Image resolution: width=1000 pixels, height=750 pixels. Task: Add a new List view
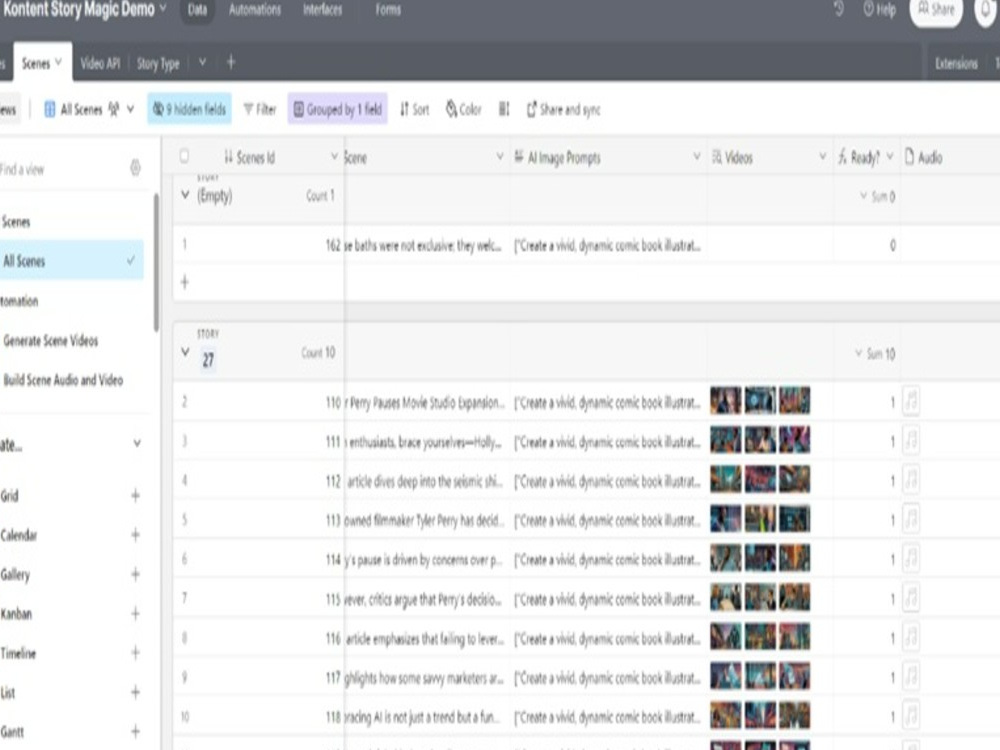(x=135, y=692)
